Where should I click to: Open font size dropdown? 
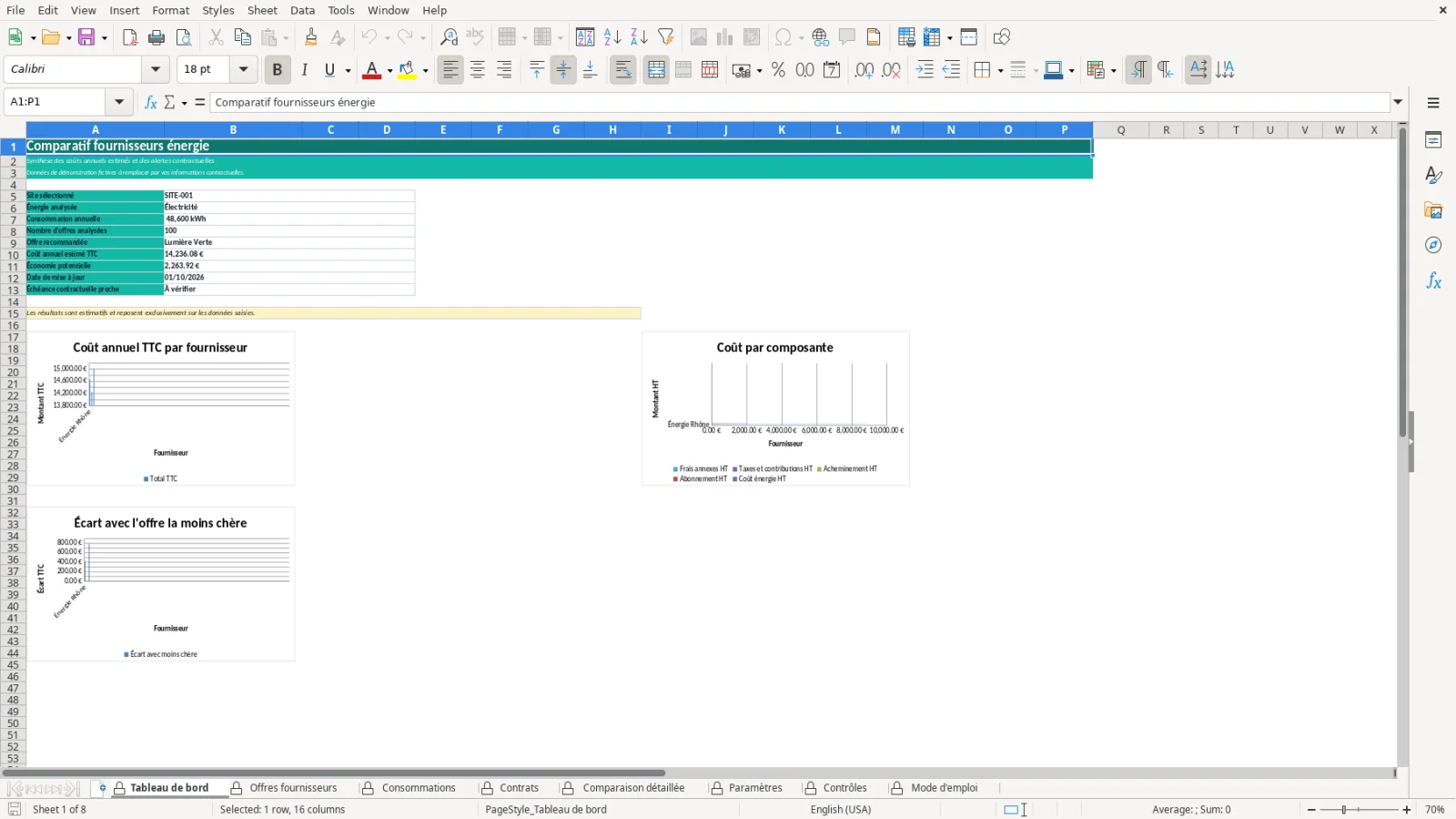pos(243,69)
